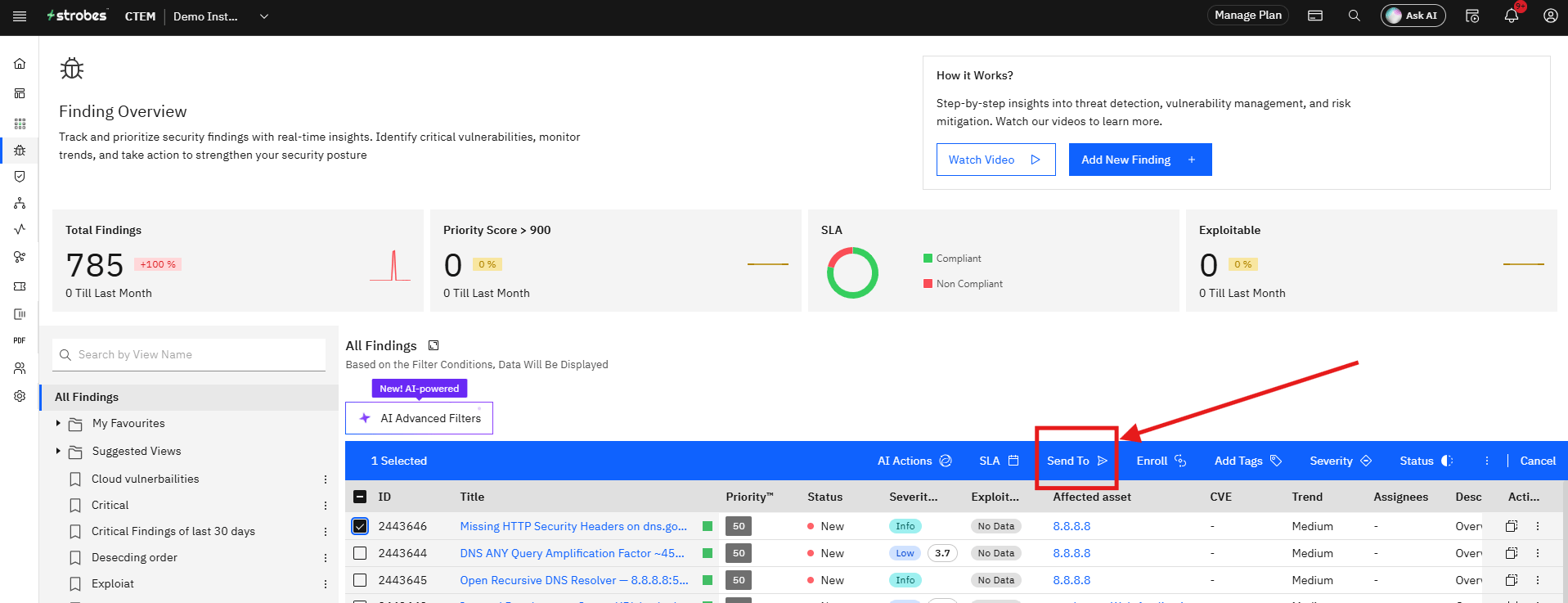Open options menu for Exploiat view
1568x603 pixels.
pos(326,584)
